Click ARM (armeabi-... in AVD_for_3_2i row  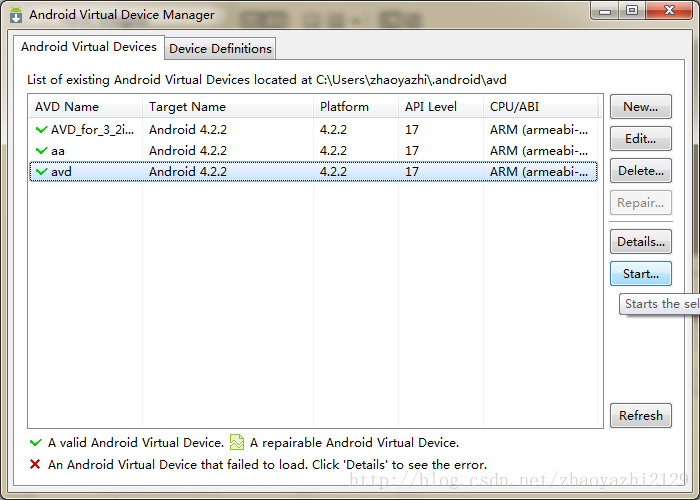539,129
